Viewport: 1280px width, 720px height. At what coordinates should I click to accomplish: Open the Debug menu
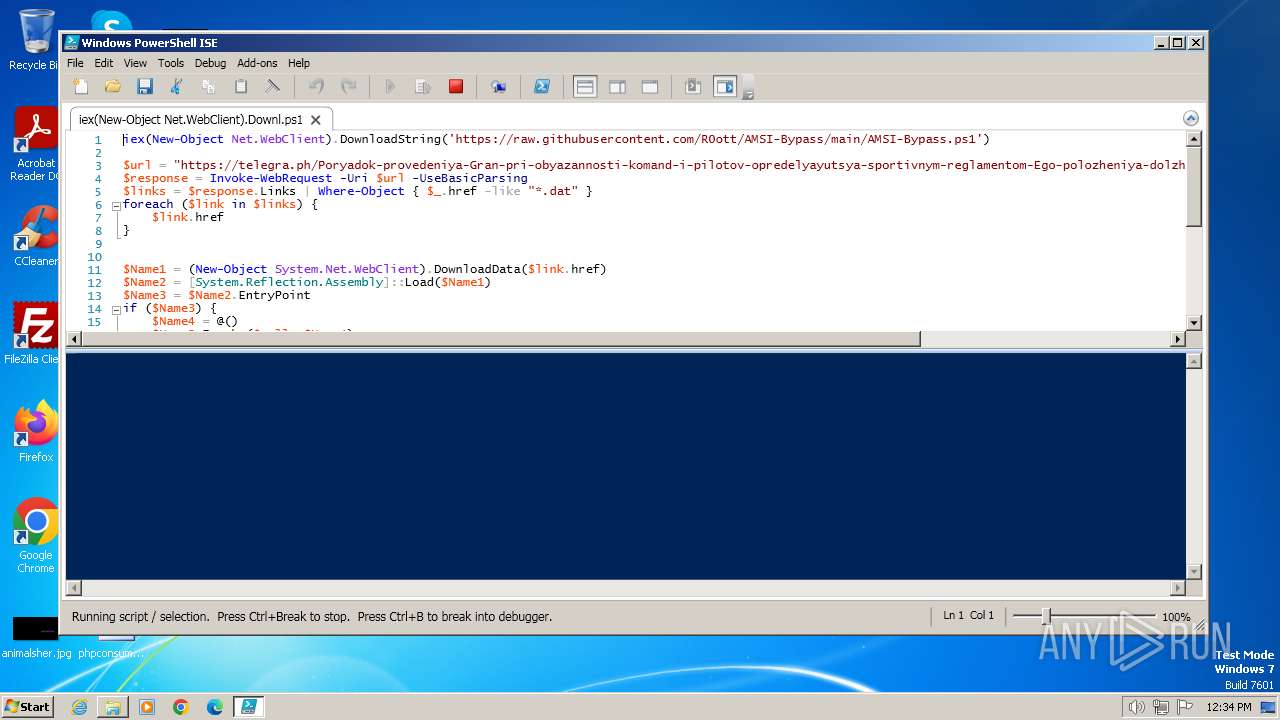(210, 63)
